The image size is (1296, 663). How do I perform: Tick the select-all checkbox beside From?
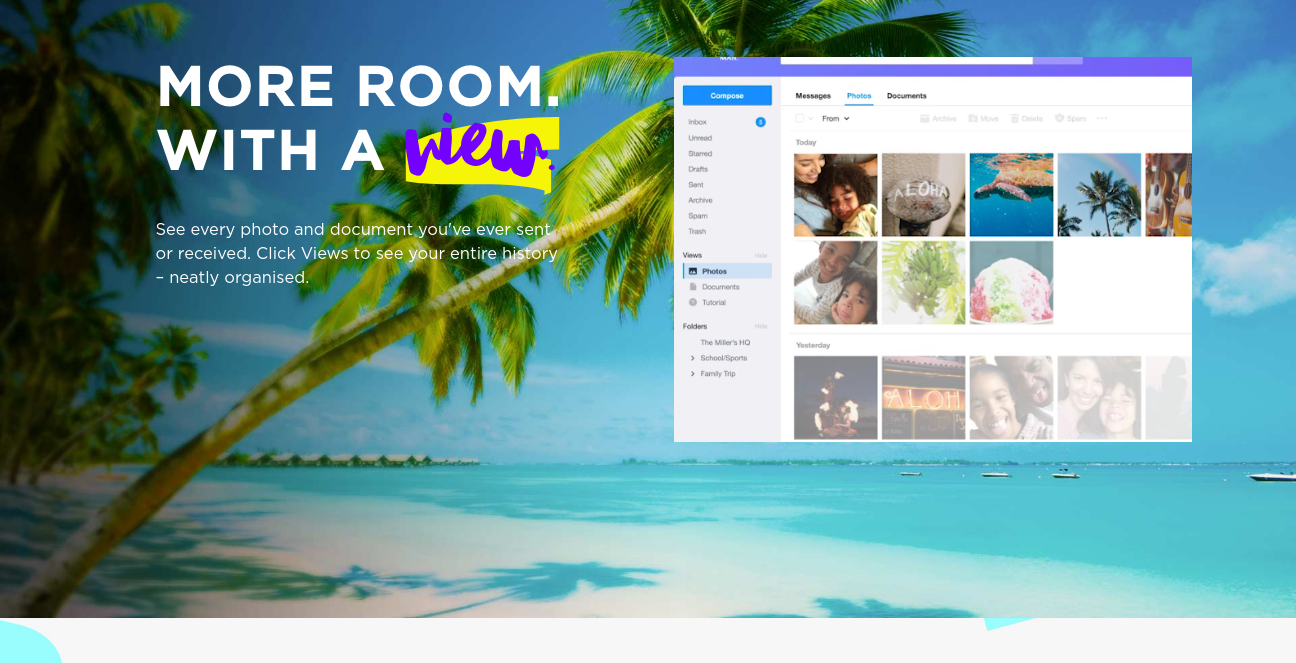pos(800,118)
